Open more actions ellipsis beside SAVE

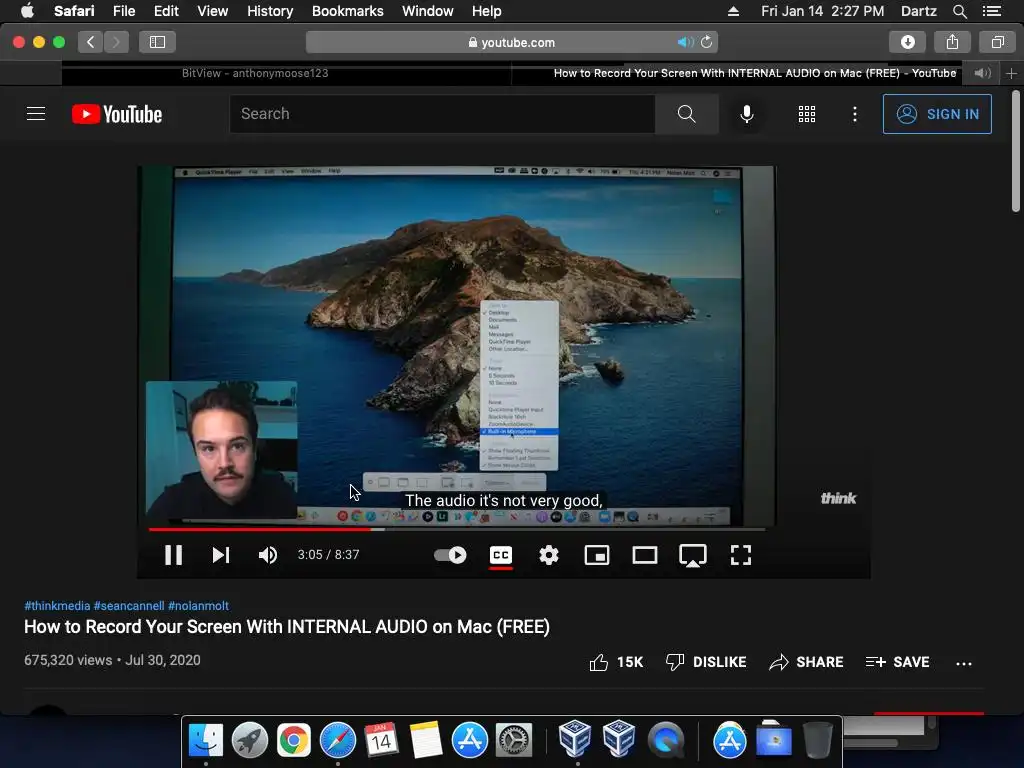[x=964, y=664]
